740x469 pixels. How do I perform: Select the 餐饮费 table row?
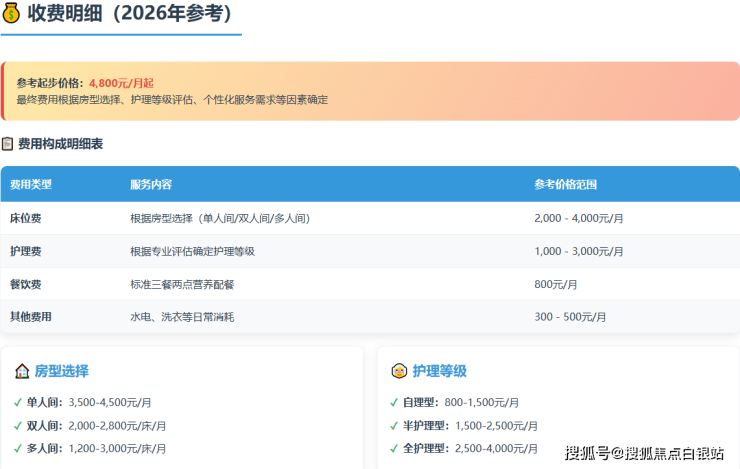pyautogui.click(x=369, y=284)
